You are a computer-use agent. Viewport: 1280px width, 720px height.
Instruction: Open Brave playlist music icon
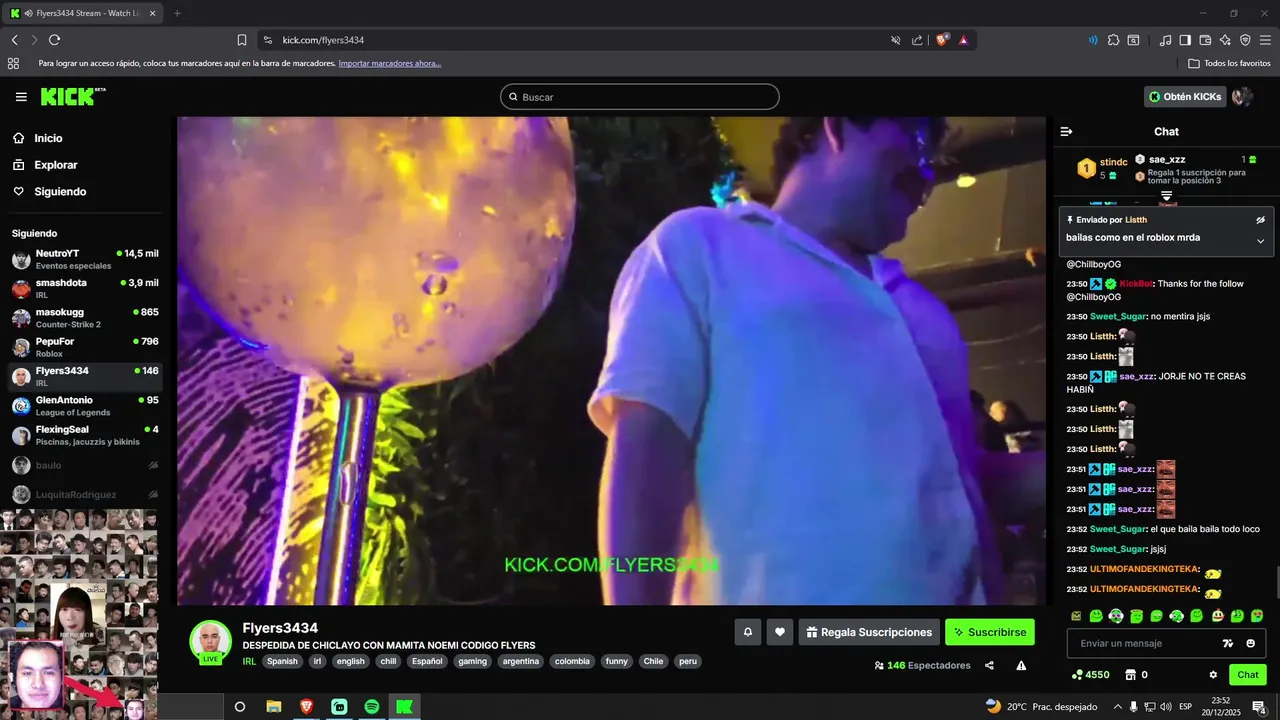click(x=1165, y=40)
